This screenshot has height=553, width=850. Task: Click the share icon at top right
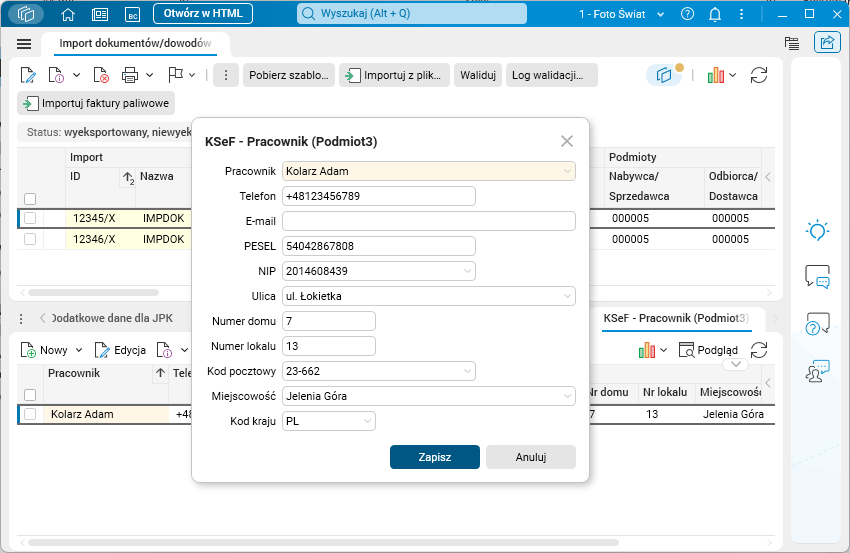[x=827, y=42]
